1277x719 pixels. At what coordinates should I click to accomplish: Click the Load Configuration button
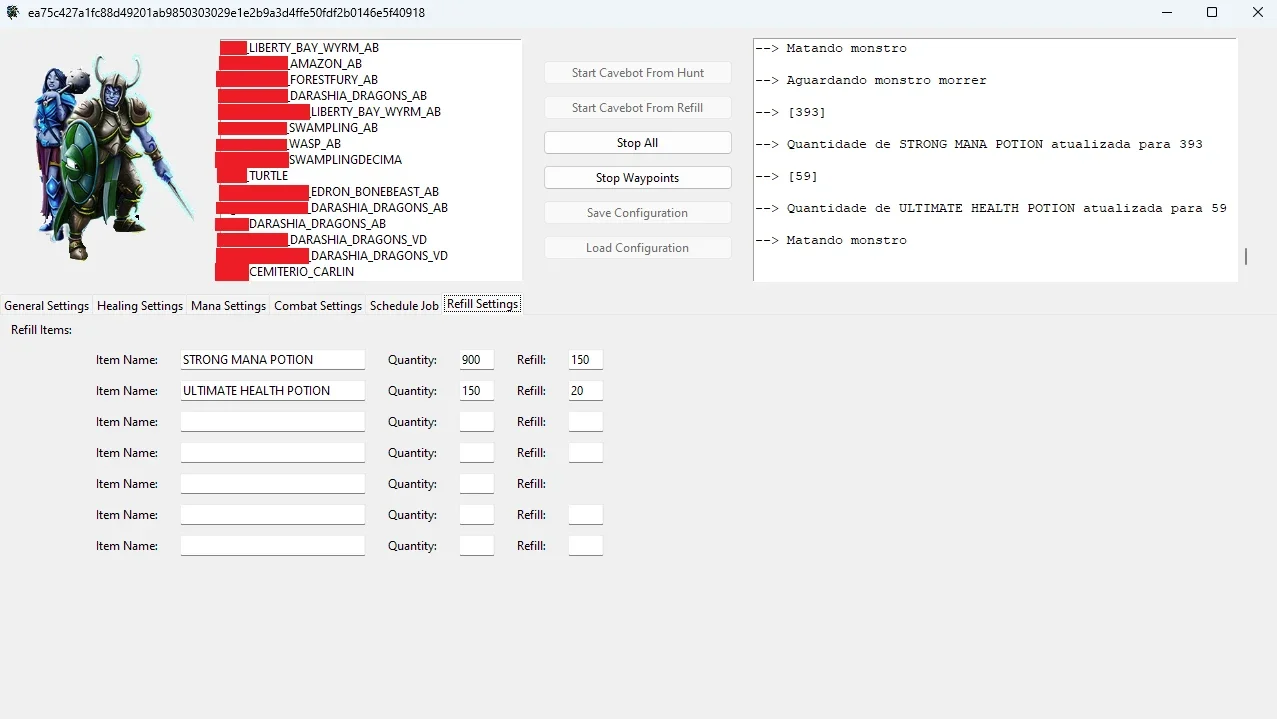[x=638, y=248]
